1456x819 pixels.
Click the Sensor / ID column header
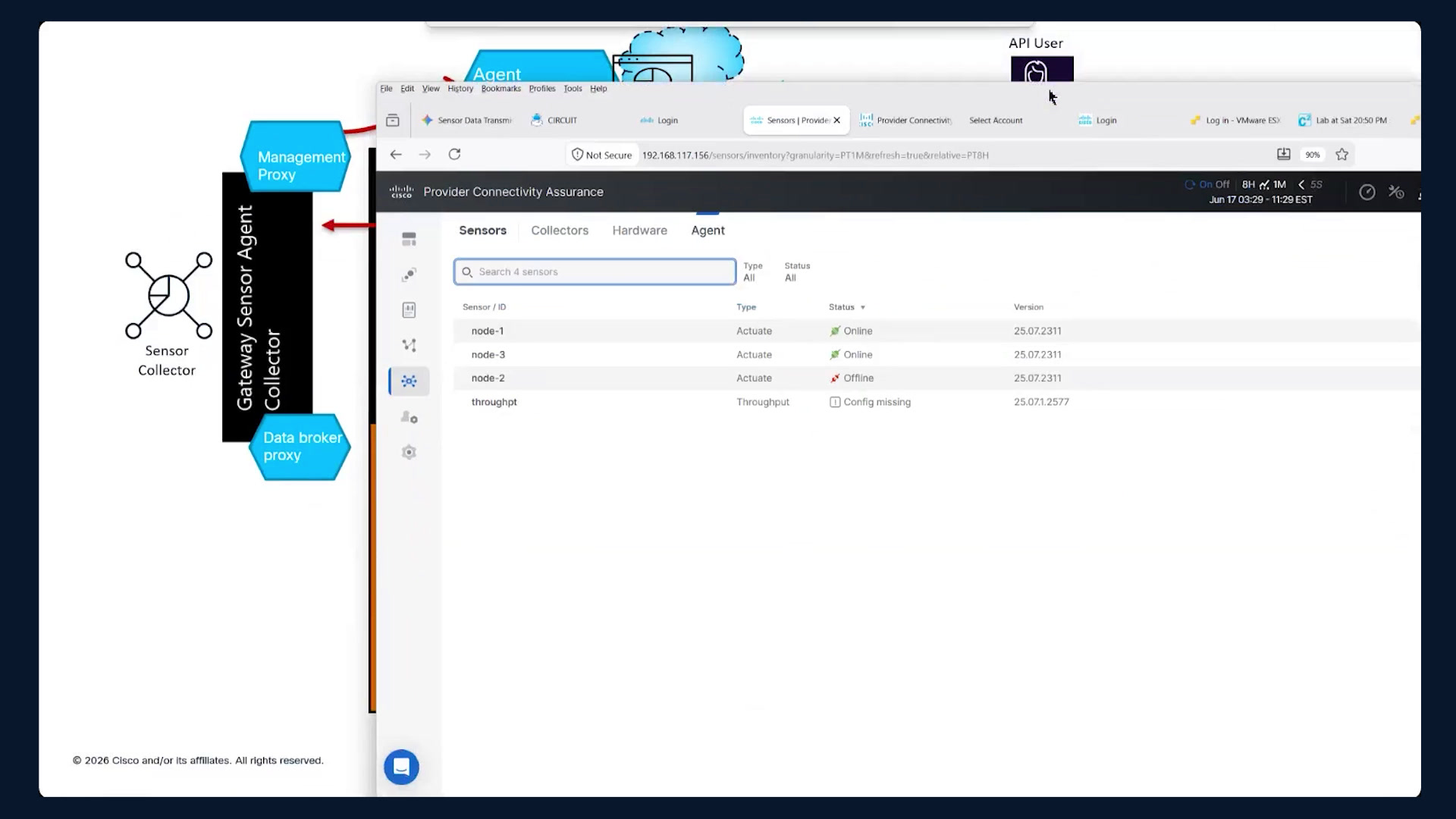(484, 307)
